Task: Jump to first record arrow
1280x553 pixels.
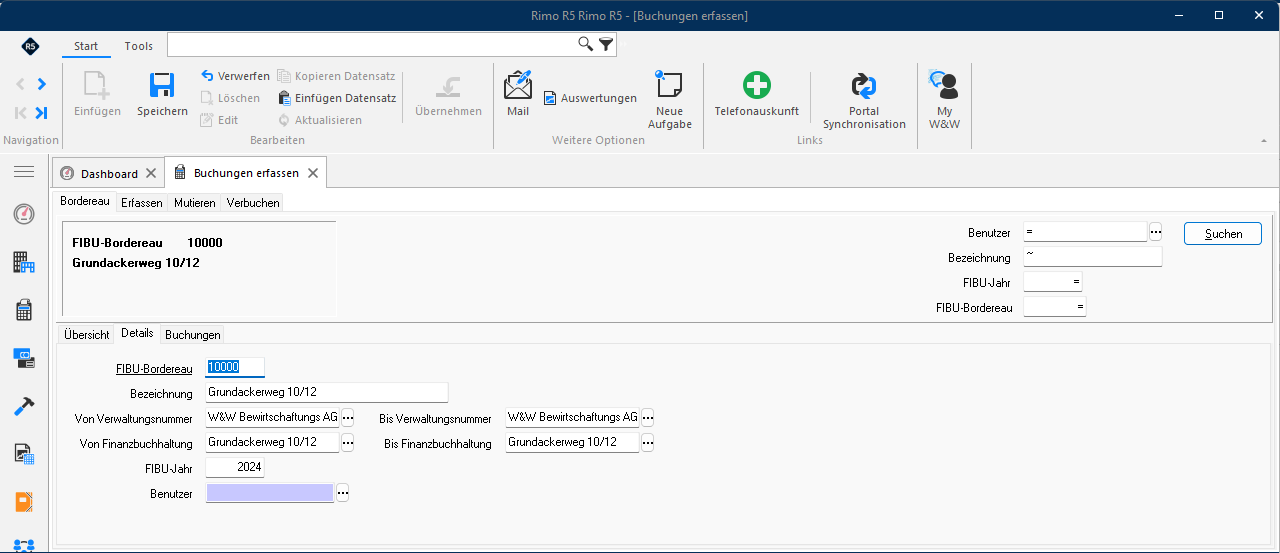Action: [x=21, y=113]
